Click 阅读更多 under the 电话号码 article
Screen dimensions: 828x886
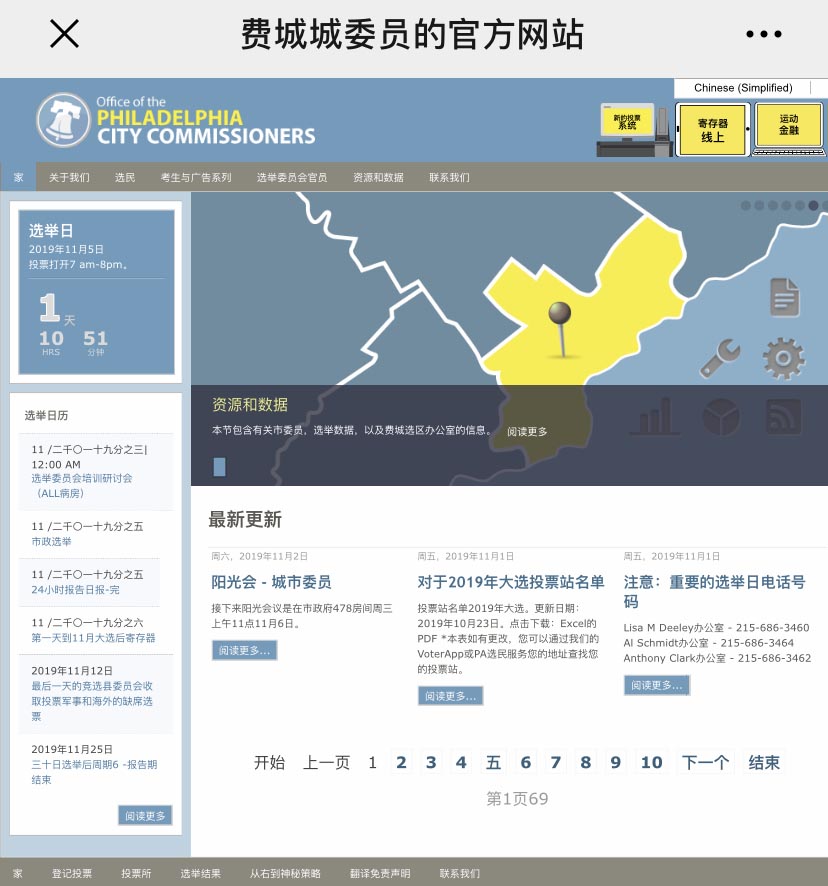tap(657, 685)
